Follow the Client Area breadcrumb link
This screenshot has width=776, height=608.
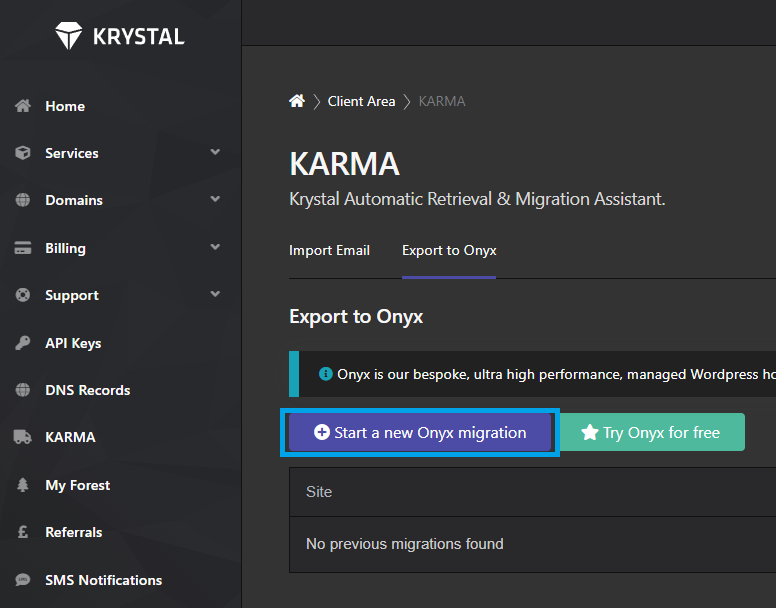pos(361,101)
